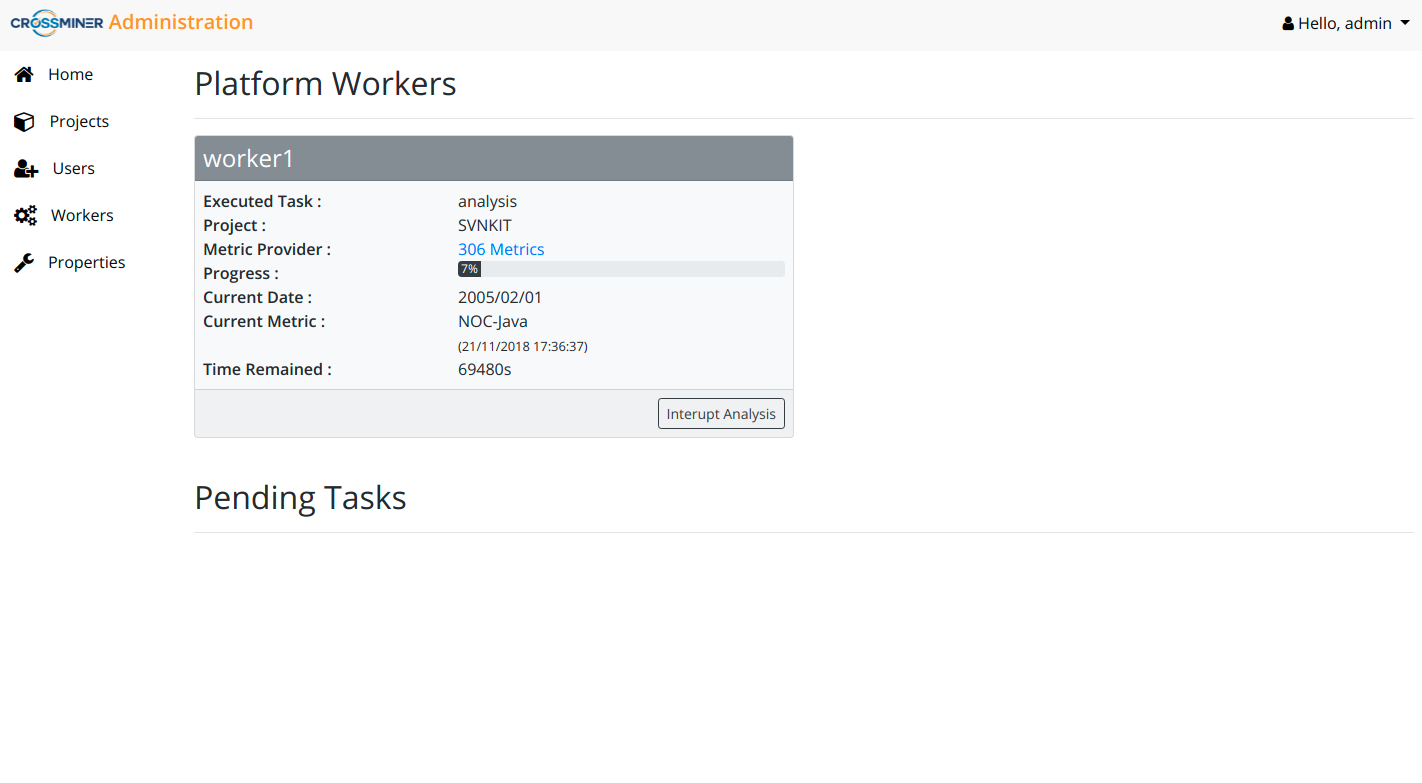Screen dimensions: 1422x783
Task: Click the current date 2005/02/01
Action: 500,297
